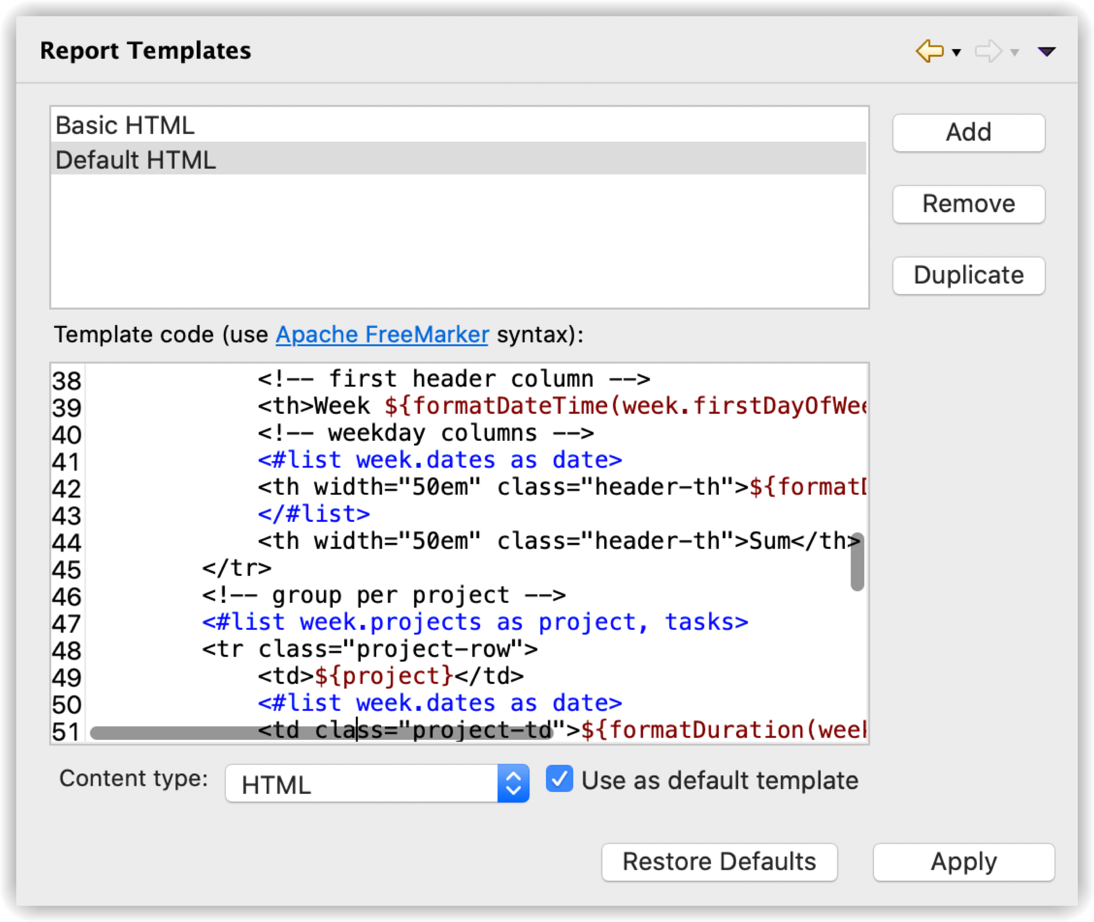Click line 42 with class="header-th">${format
Screen dimensions: 1094x922
click(562, 487)
